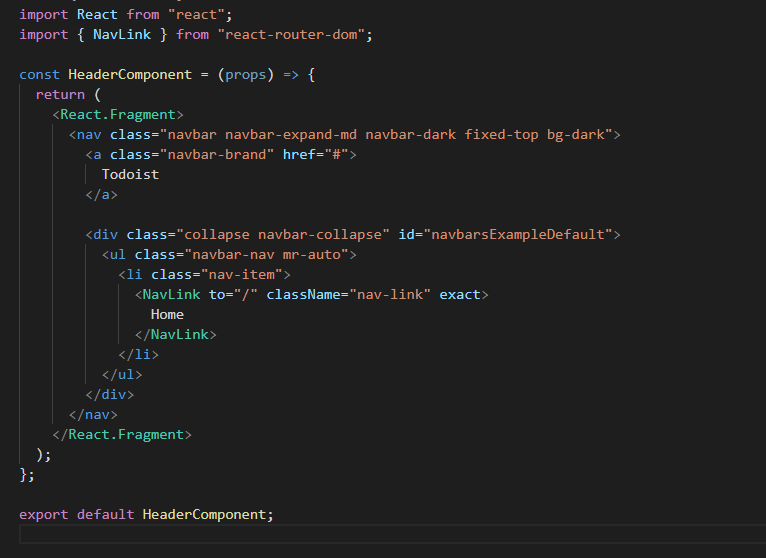Click the "navbarsExampleDefault" id value
The height and width of the screenshot is (558, 766).
pos(518,235)
